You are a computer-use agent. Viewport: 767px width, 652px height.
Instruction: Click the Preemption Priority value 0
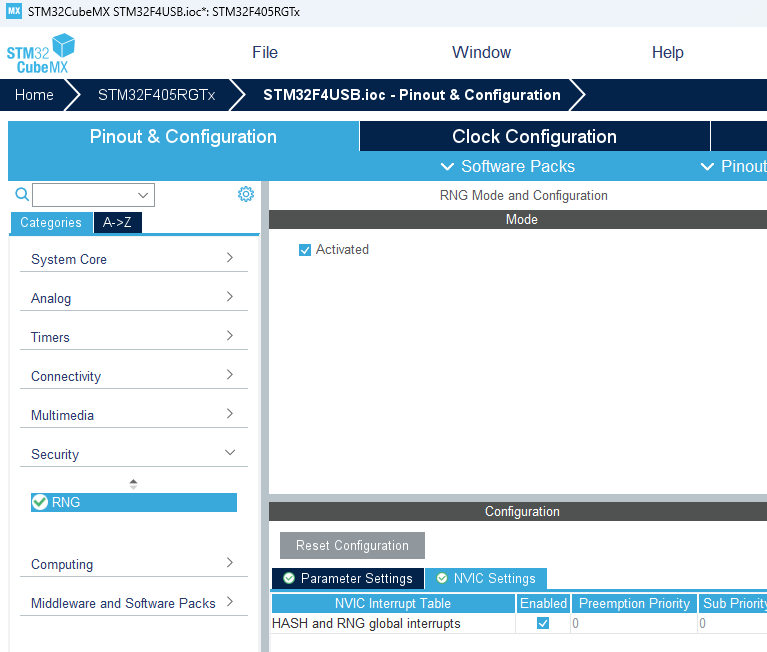633,623
